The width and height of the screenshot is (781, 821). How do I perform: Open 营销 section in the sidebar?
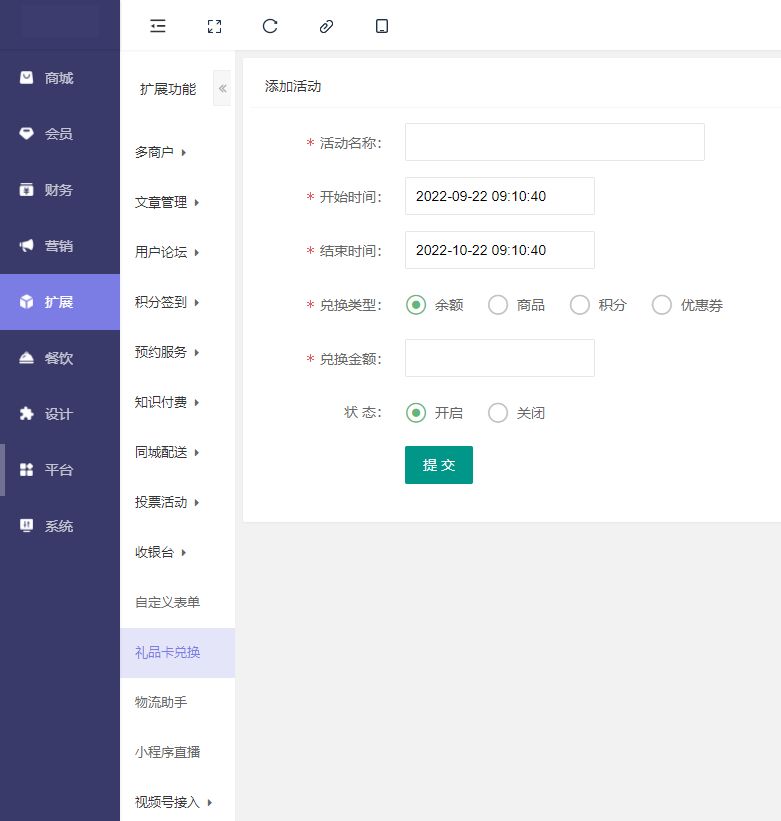tap(59, 246)
